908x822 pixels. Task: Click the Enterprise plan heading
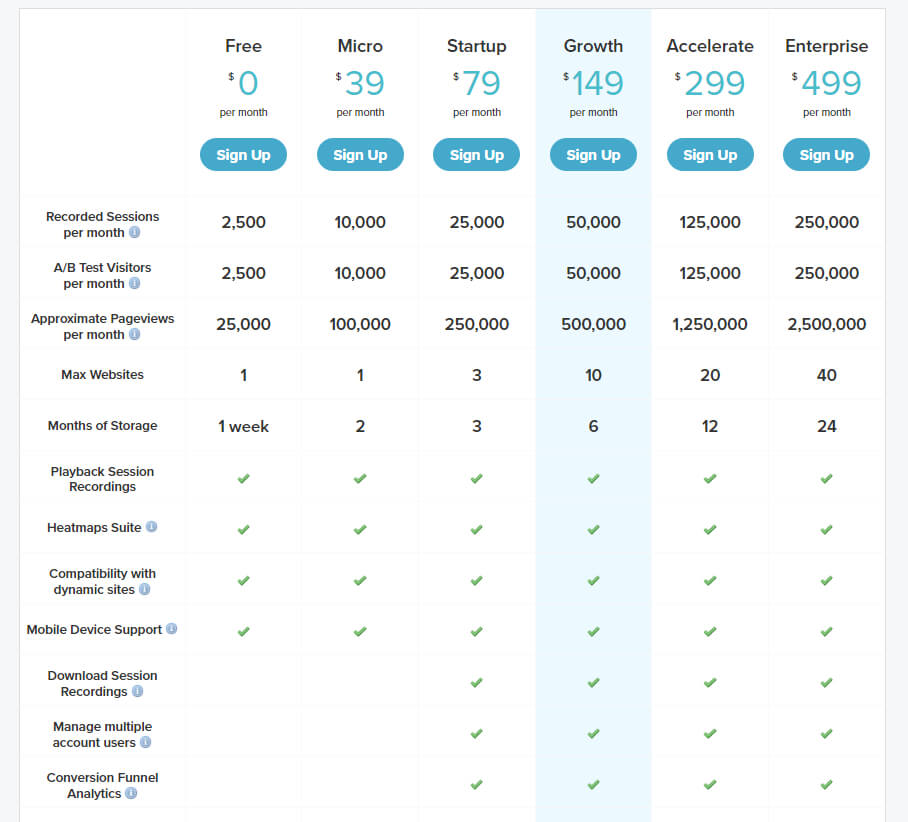[x=826, y=46]
